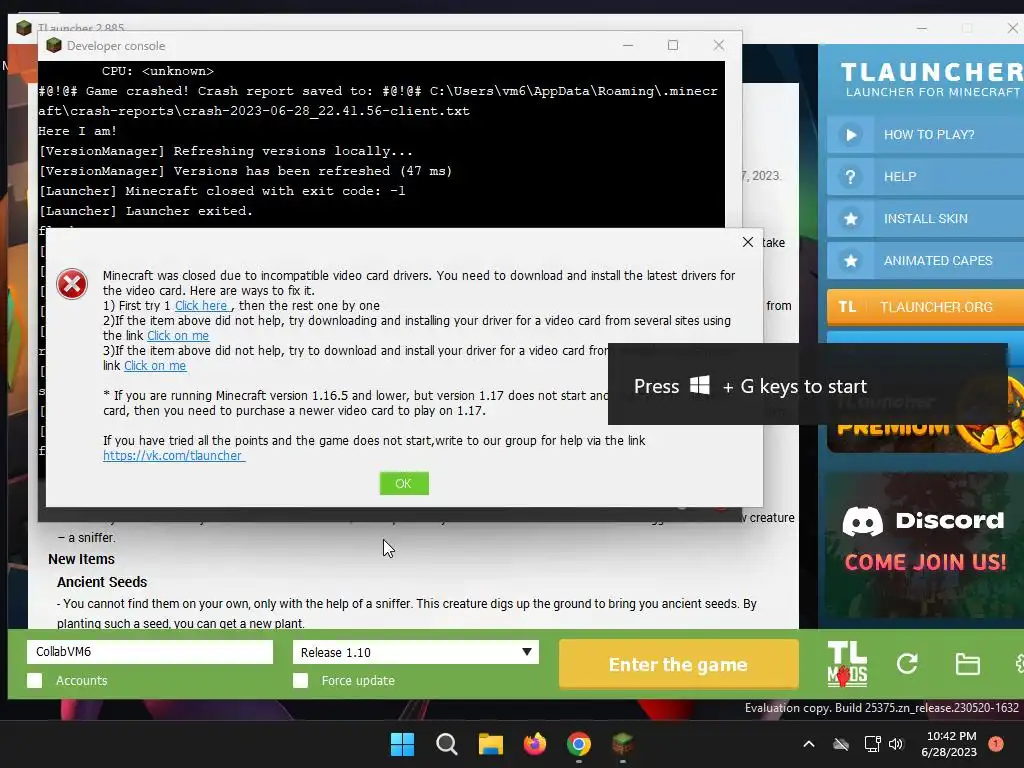This screenshot has width=1024, height=768.
Task: Open the notification badge in the tray
Action: (x=996, y=744)
